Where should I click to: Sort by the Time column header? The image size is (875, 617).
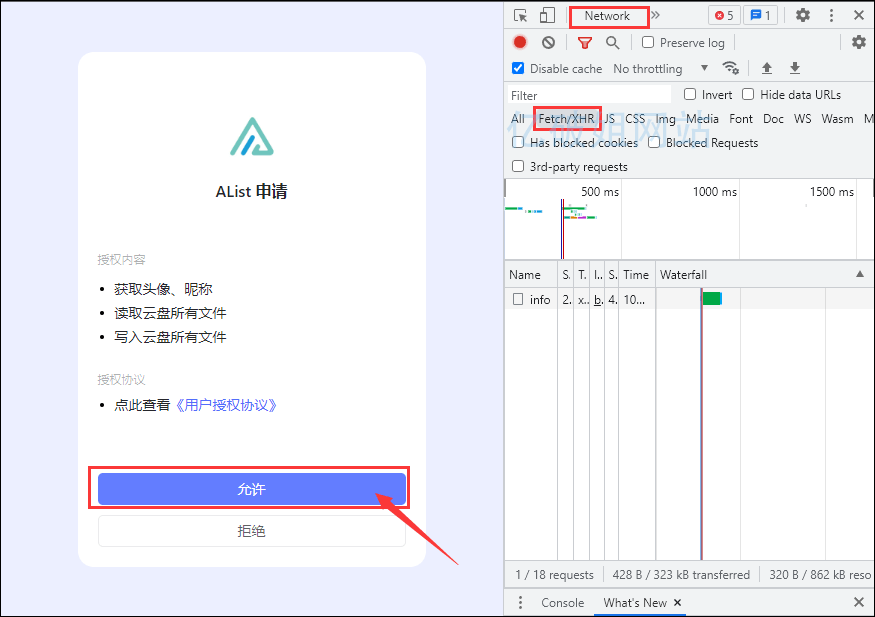[636, 274]
